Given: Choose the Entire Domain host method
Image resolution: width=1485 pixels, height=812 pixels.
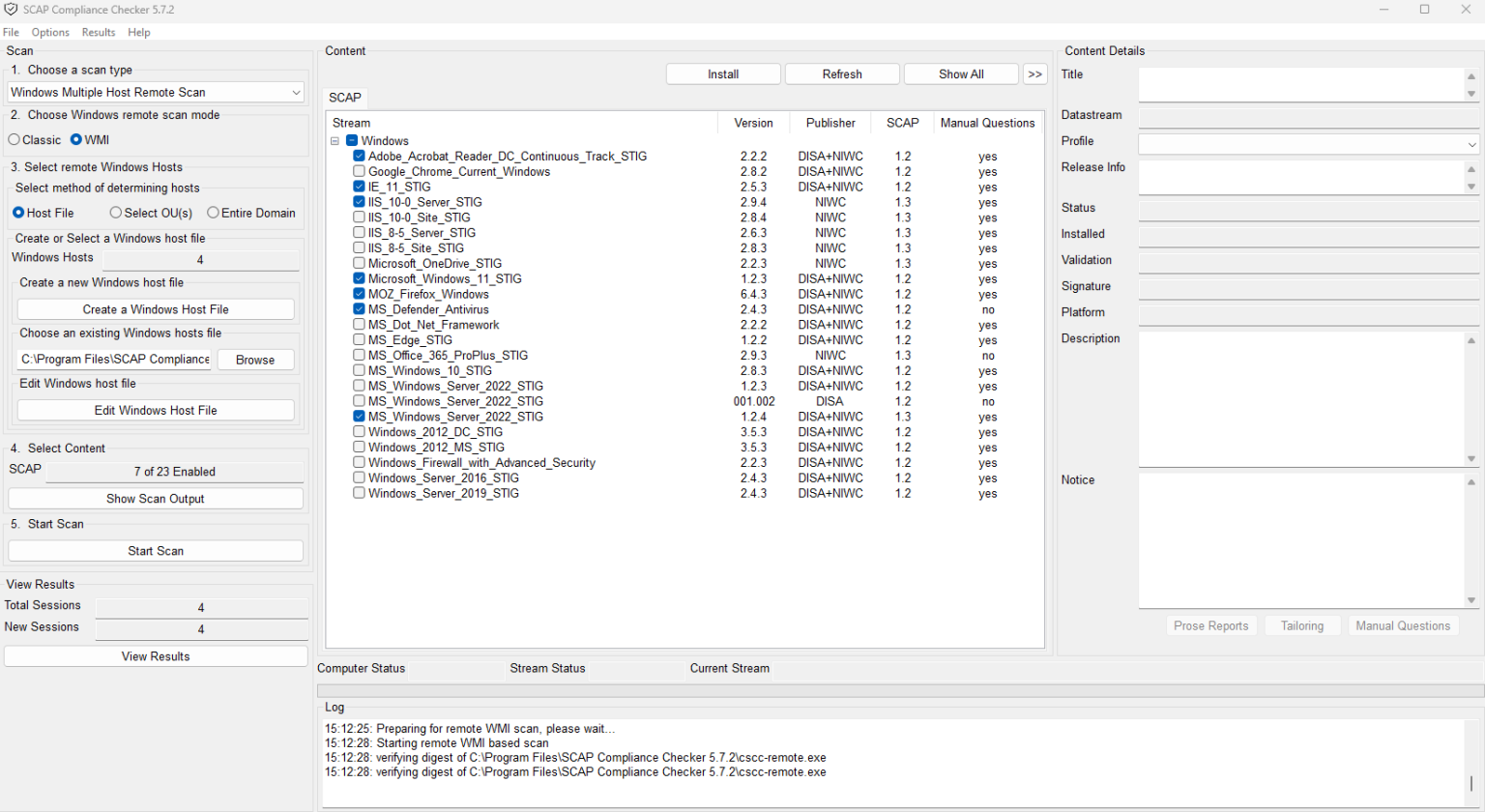Looking at the screenshot, I should point(214,213).
